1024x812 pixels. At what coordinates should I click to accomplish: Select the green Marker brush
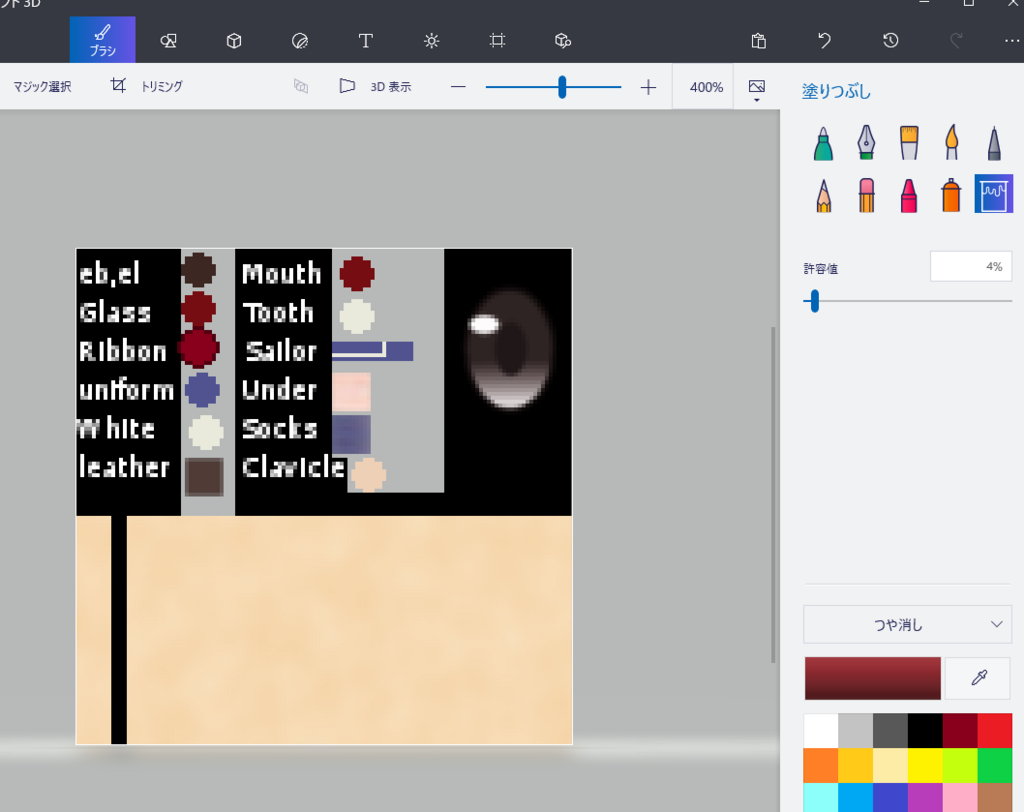824,142
